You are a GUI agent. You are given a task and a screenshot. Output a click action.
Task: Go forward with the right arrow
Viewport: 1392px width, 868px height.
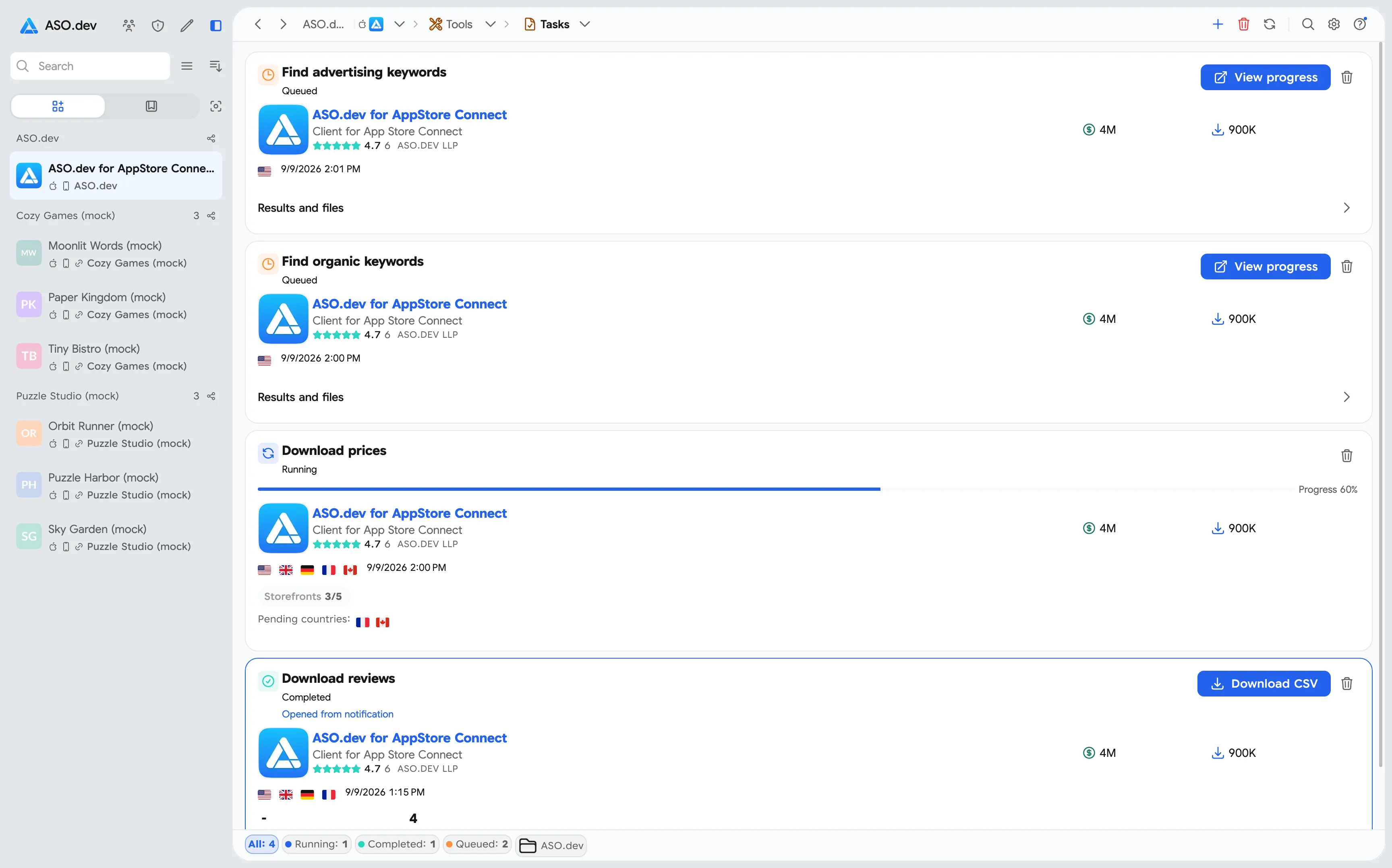[x=283, y=24]
